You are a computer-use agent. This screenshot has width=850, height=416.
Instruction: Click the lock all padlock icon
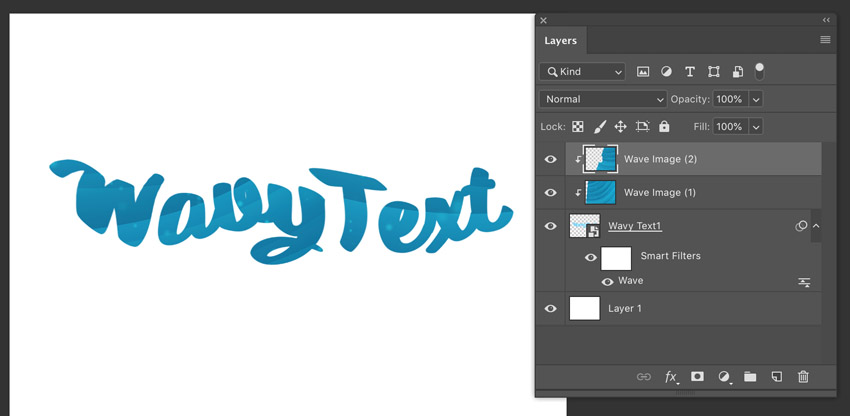coord(664,127)
